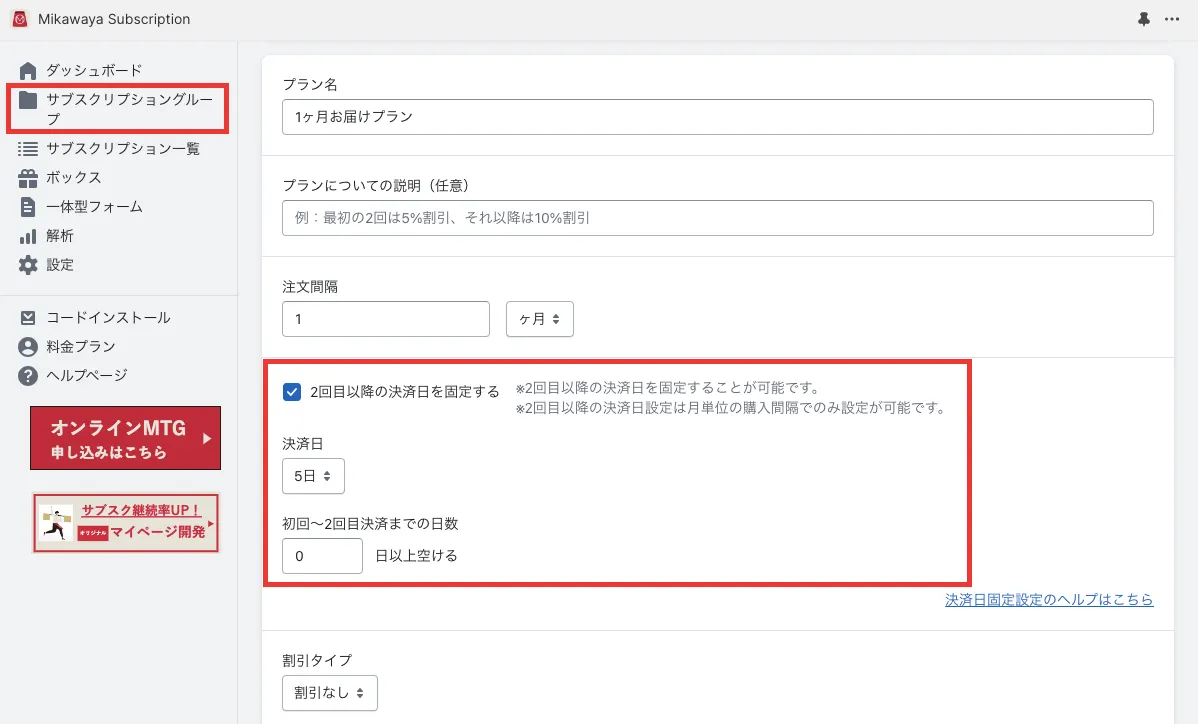The width and height of the screenshot is (1198, 724).
Task: Open the three-dot more options menu
Action: click(x=1172, y=19)
